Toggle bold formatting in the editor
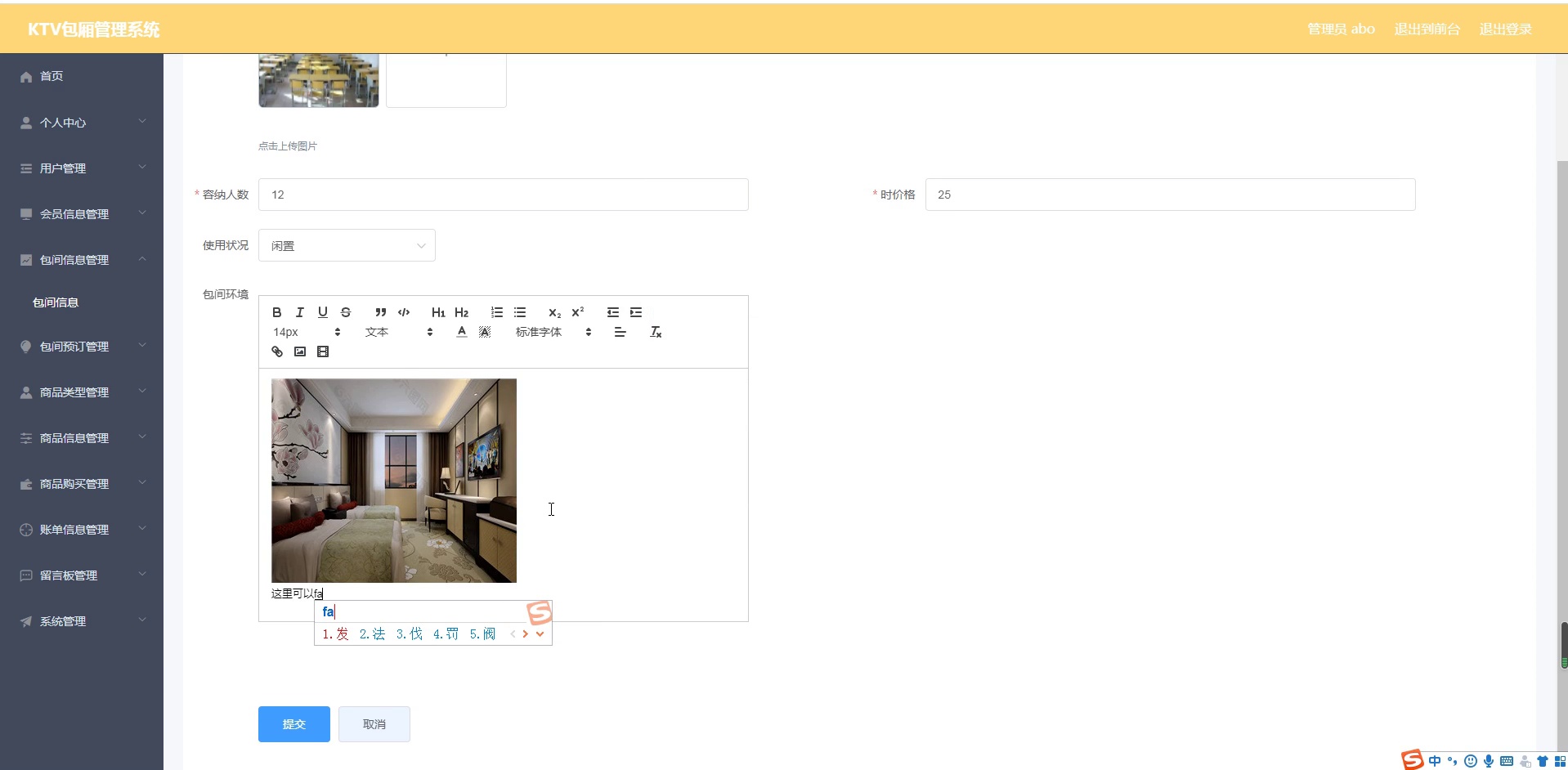The image size is (1568, 770). [x=276, y=312]
